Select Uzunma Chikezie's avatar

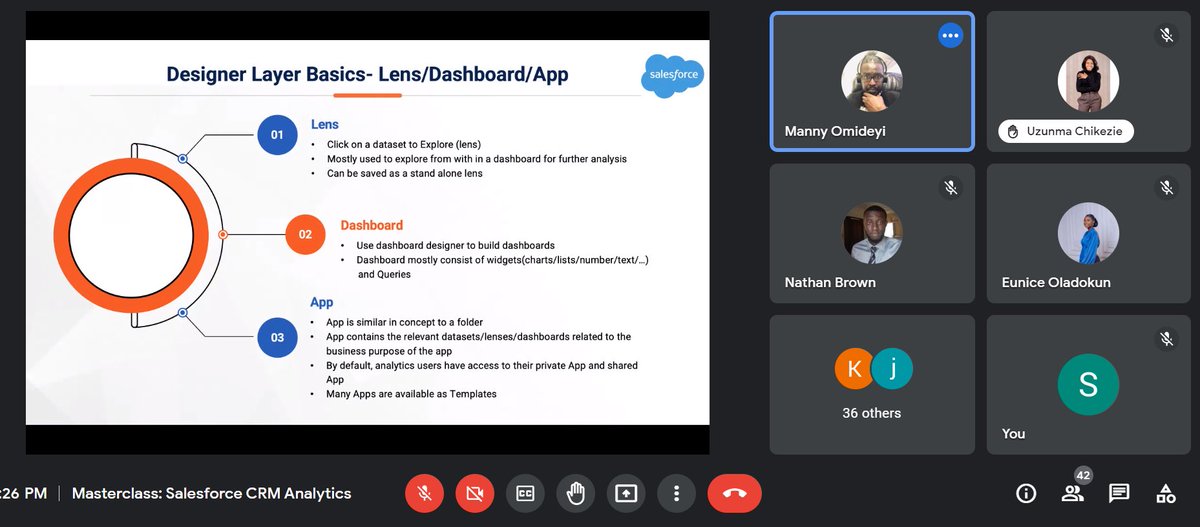(1089, 81)
